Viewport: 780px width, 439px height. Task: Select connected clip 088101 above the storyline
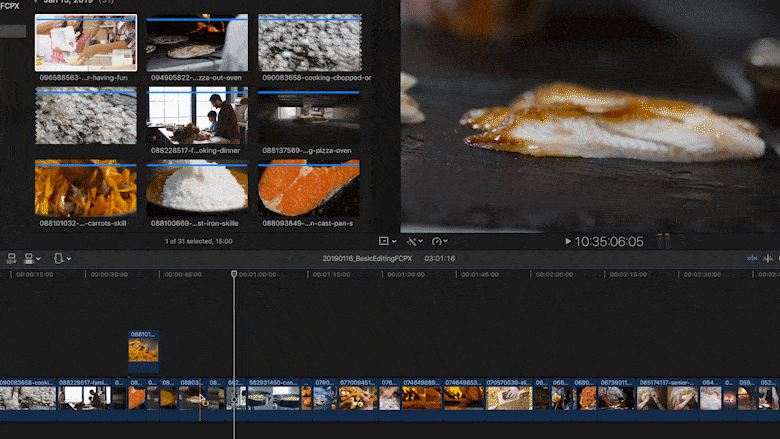(x=144, y=351)
